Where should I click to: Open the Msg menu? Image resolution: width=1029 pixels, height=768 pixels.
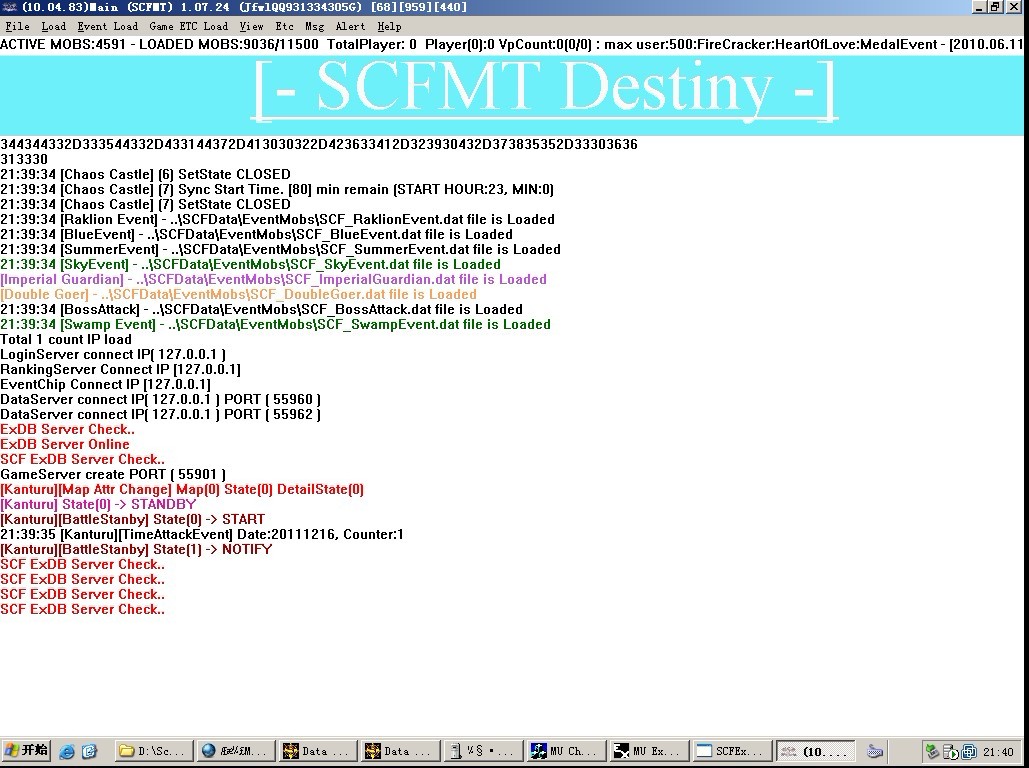point(316,26)
